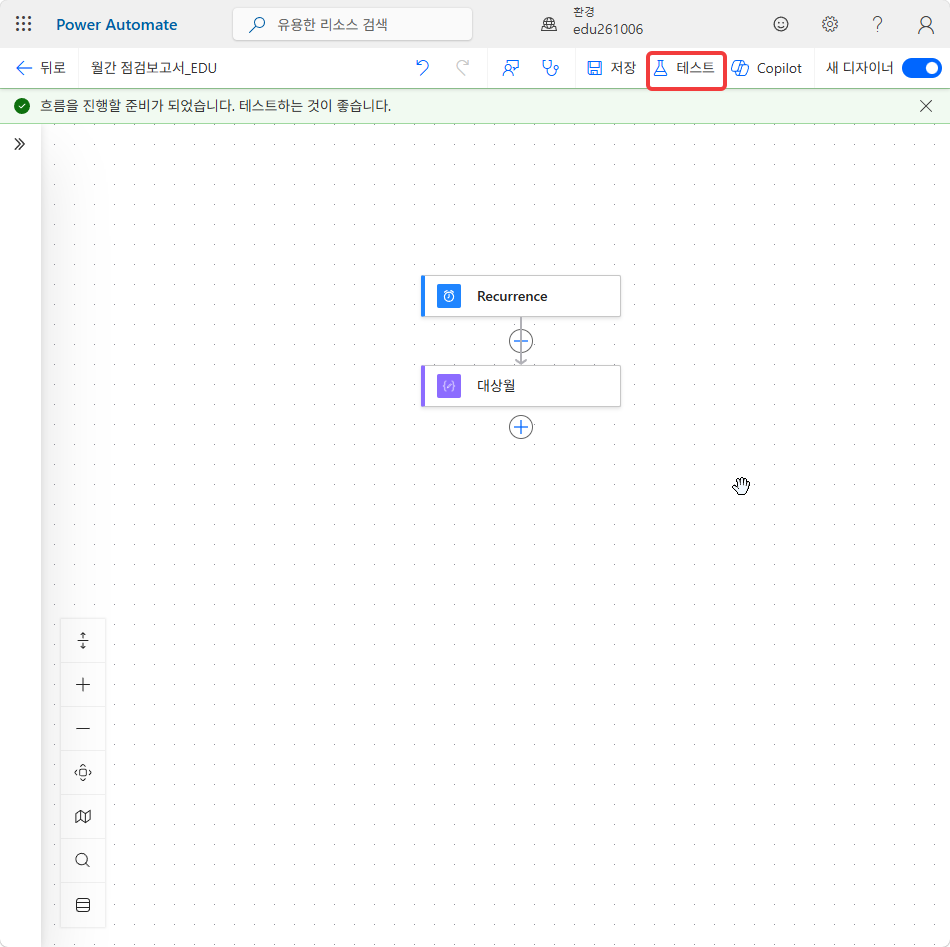This screenshot has height=947, width=950.
Task: Open the Copilot pane
Action: (766, 68)
